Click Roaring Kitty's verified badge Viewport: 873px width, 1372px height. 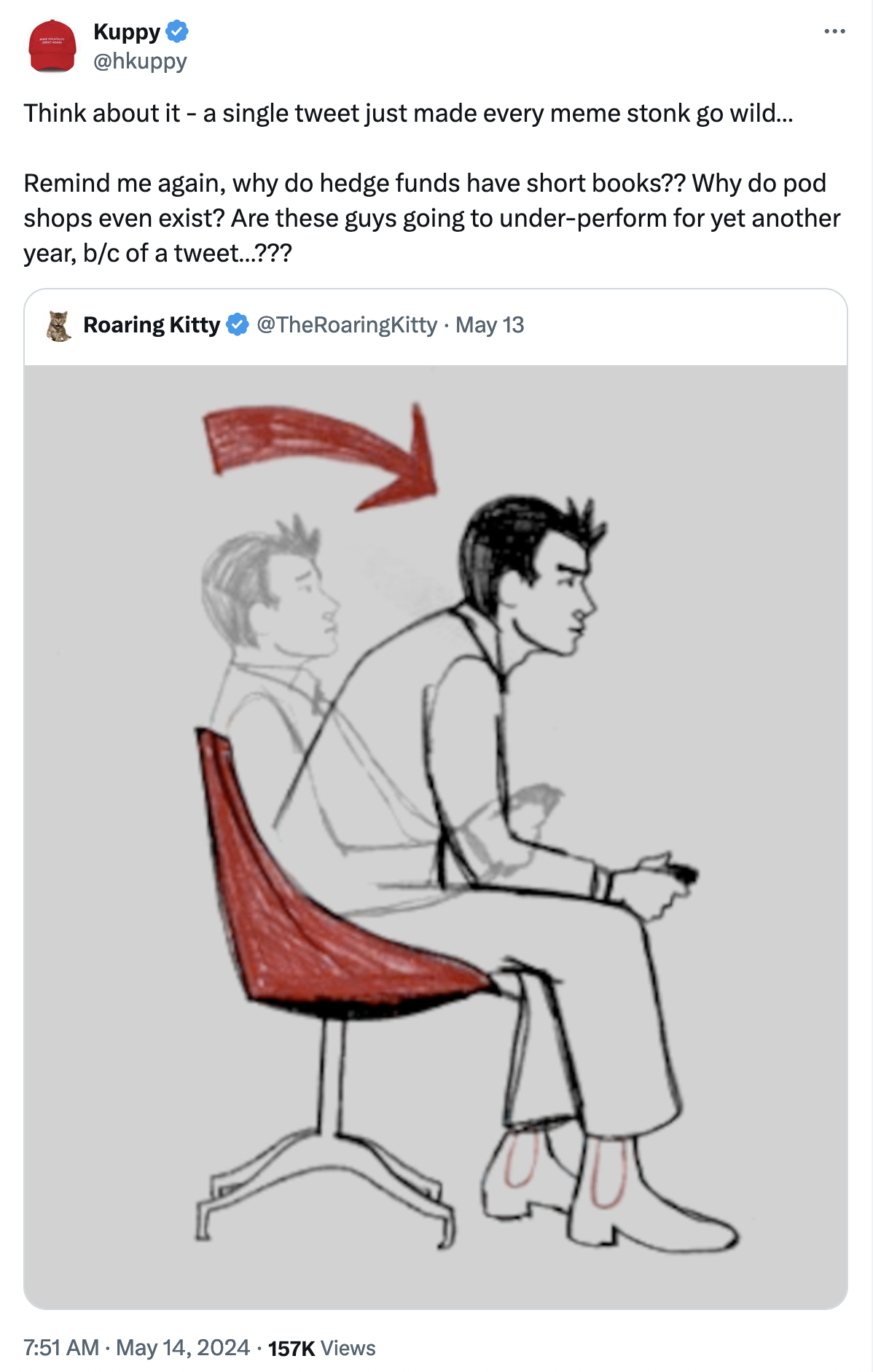coord(238,324)
